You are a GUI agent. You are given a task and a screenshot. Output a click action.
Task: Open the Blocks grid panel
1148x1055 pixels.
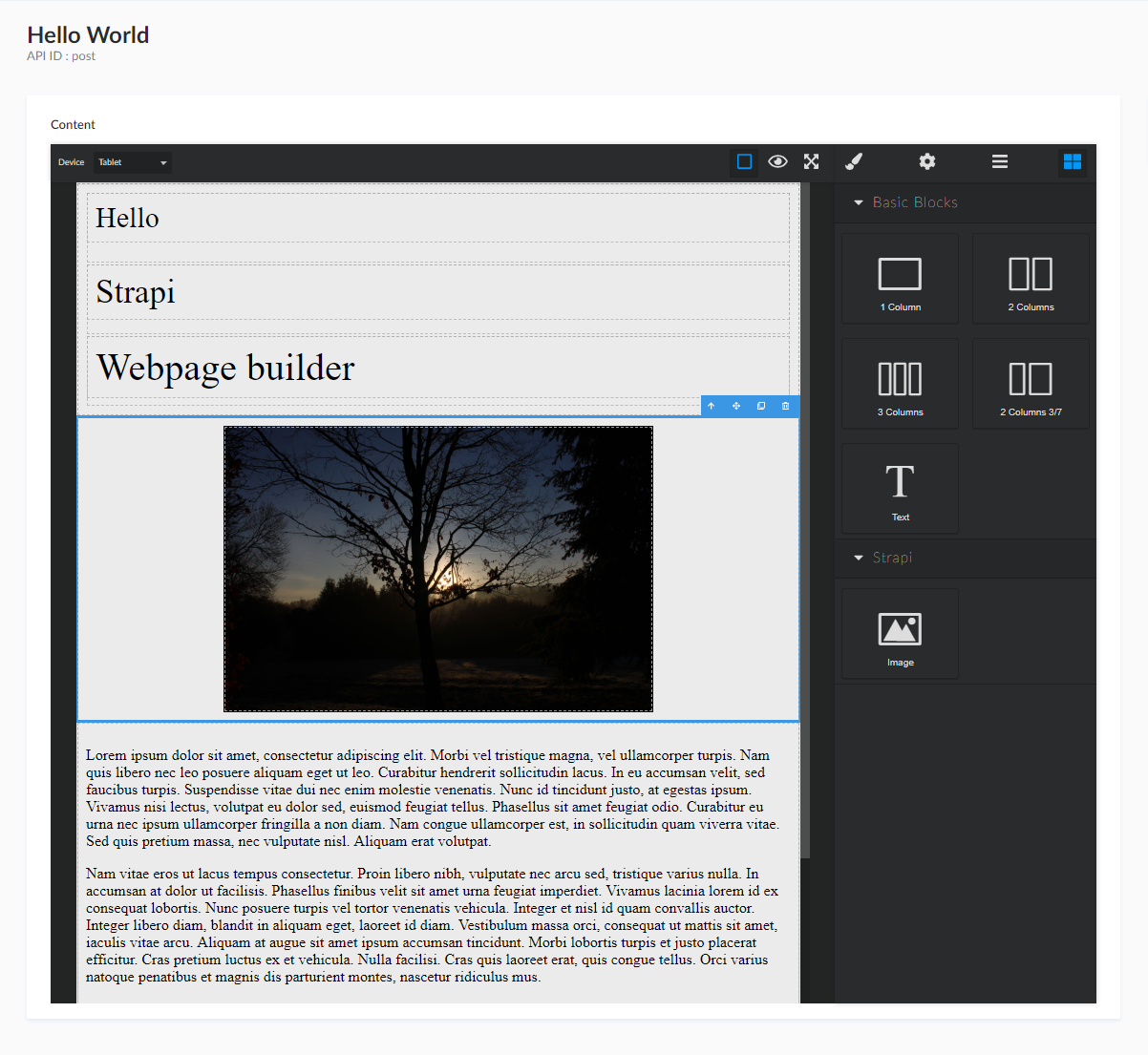point(1073,161)
